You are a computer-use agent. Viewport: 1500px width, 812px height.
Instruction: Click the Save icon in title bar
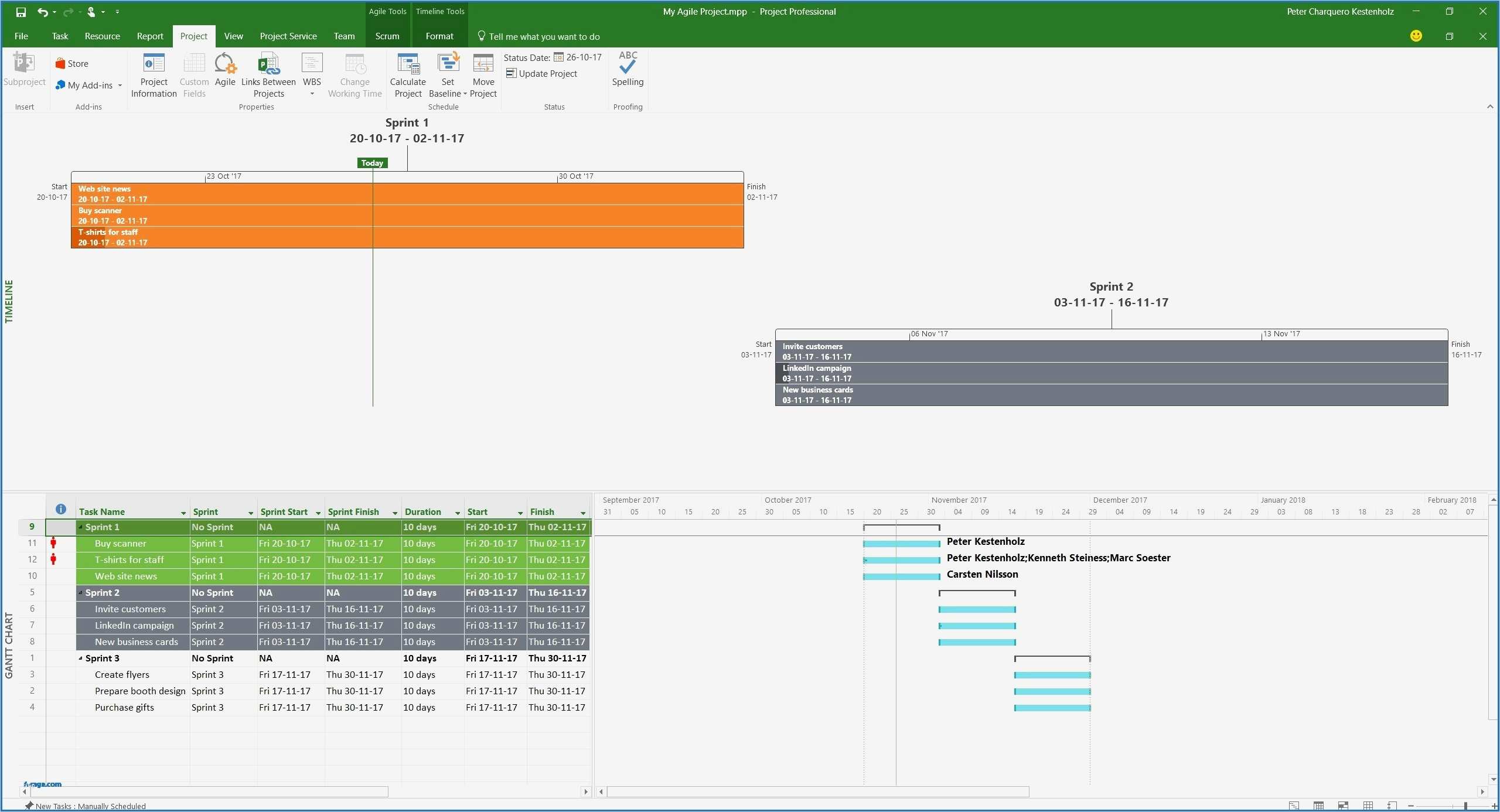pyautogui.click(x=21, y=12)
